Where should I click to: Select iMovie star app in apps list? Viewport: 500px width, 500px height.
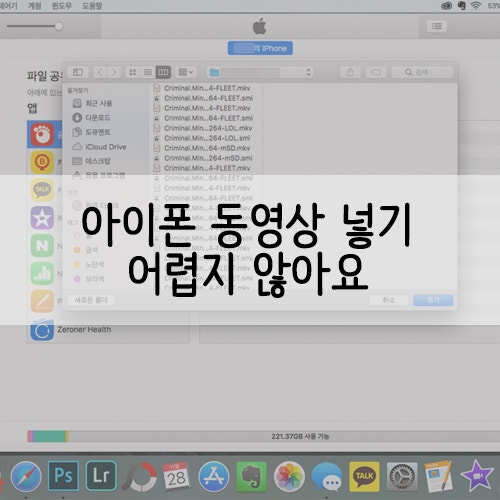click(x=42, y=218)
